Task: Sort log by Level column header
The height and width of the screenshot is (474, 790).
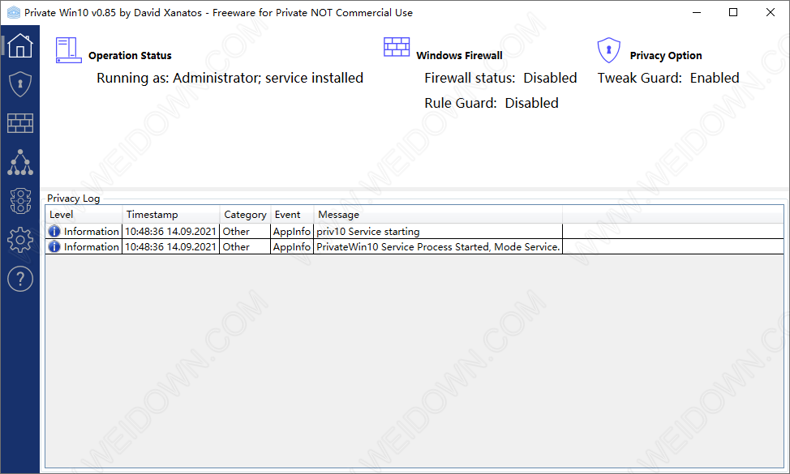Action: pos(84,215)
